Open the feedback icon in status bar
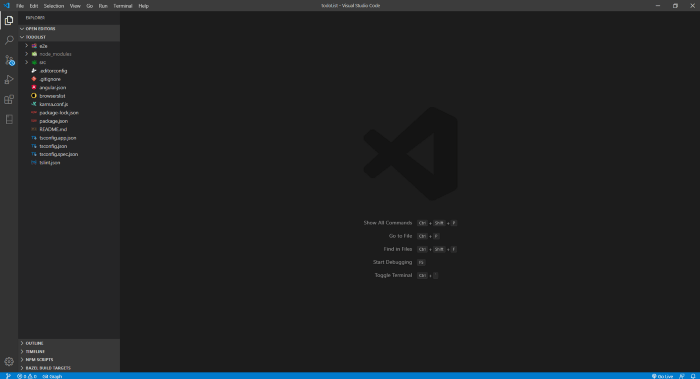Image resolution: width=700 pixels, height=379 pixels. (x=682, y=376)
